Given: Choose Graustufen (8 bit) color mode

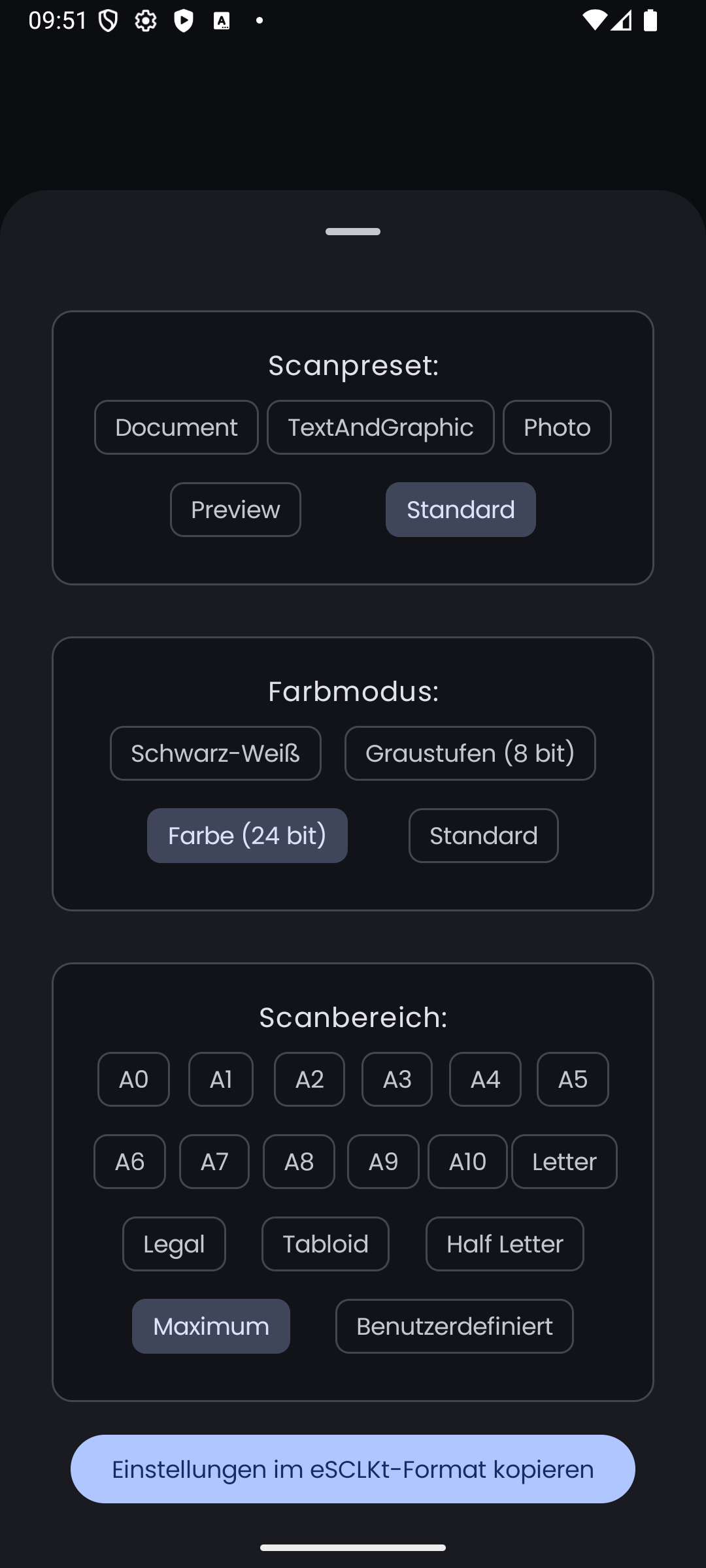Looking at the screenshot, I should pyautogui.click(x=470, y=753).
